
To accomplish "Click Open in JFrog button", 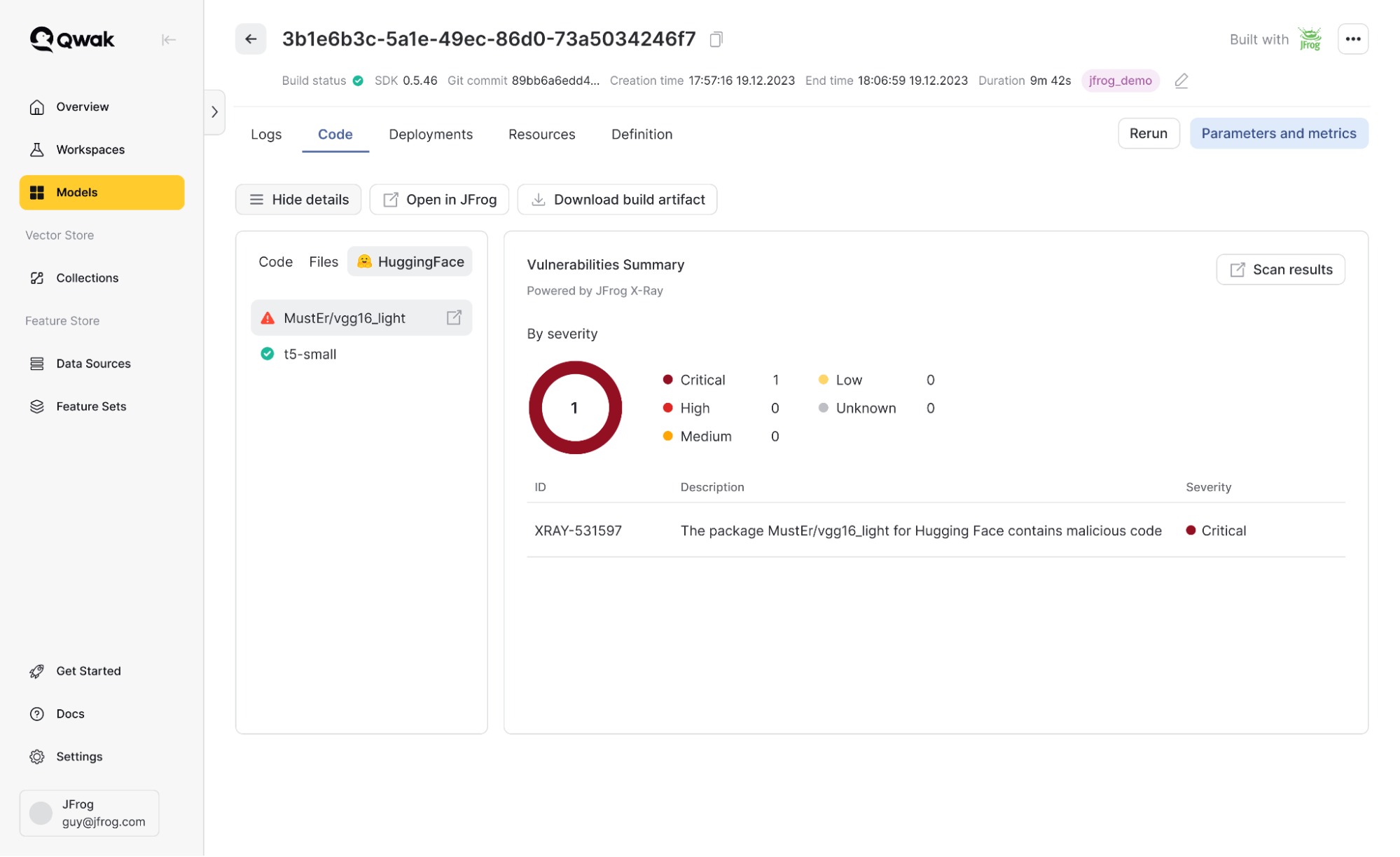I will pyautogui.click(x=439, y=199).
